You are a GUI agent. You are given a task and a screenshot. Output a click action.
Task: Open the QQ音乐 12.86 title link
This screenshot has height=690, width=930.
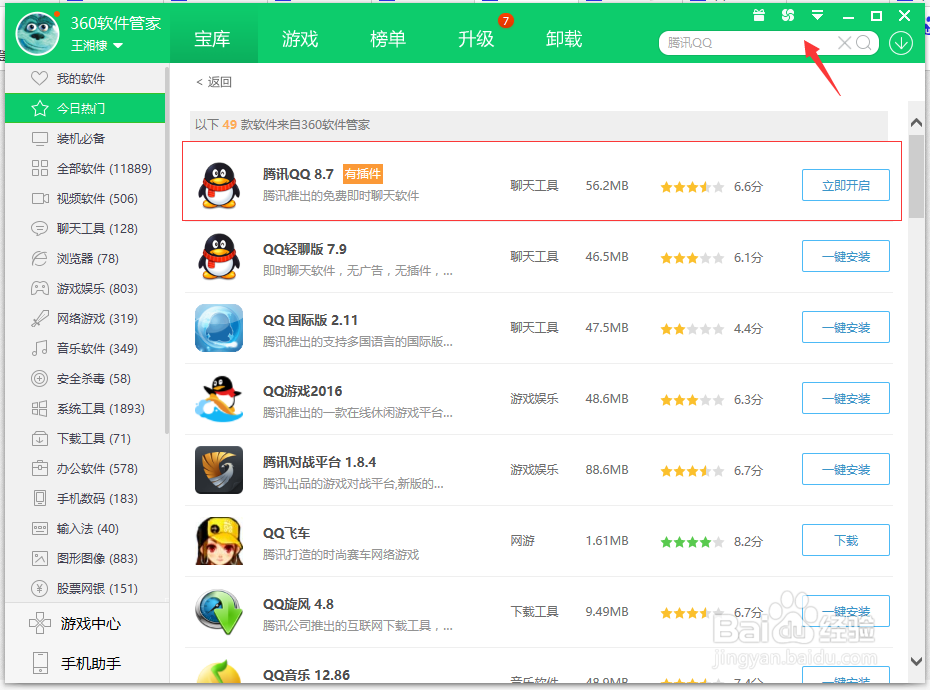[307, 675]
